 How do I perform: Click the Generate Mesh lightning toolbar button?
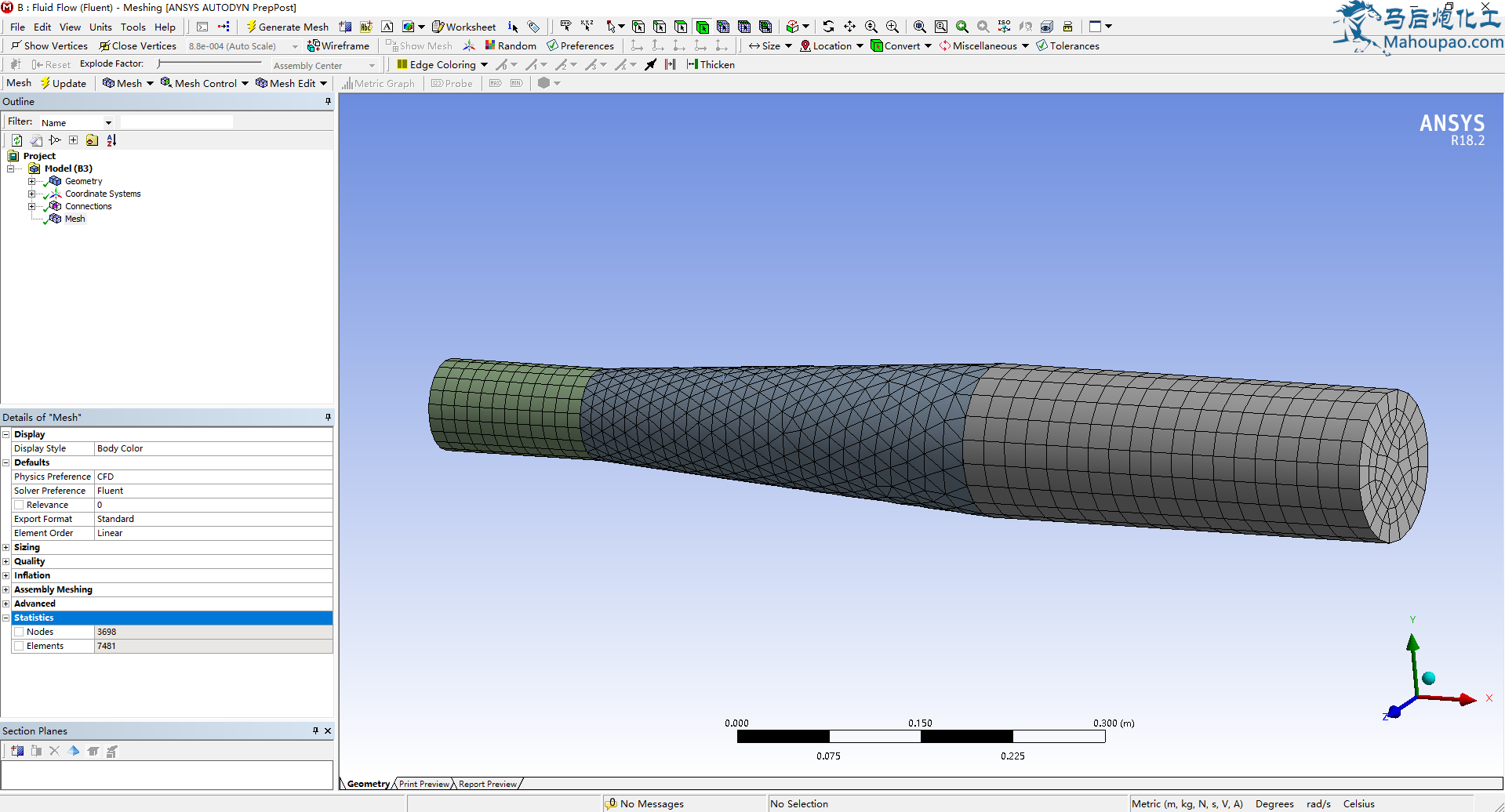[x=287, y=27]
